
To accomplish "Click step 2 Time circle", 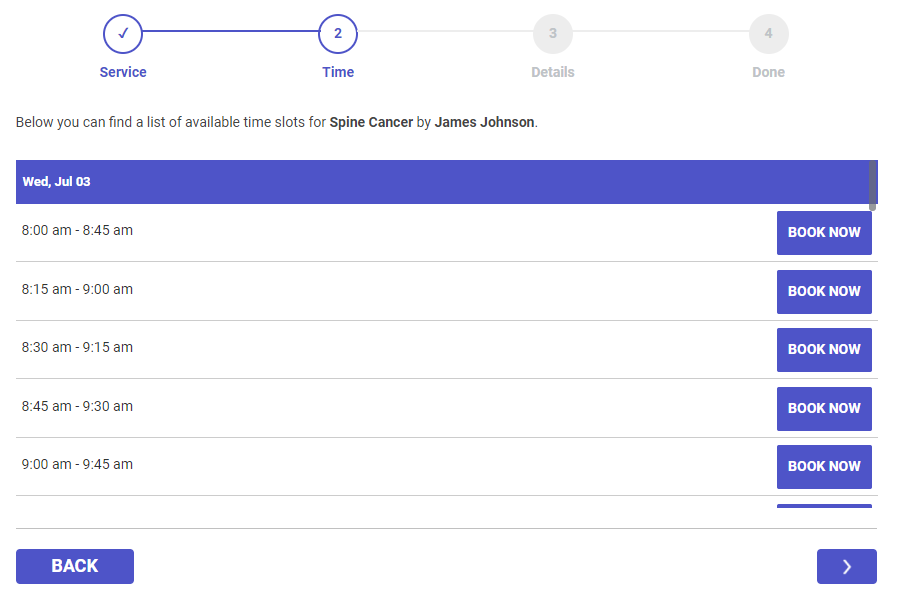I will (x=338, y=33).
